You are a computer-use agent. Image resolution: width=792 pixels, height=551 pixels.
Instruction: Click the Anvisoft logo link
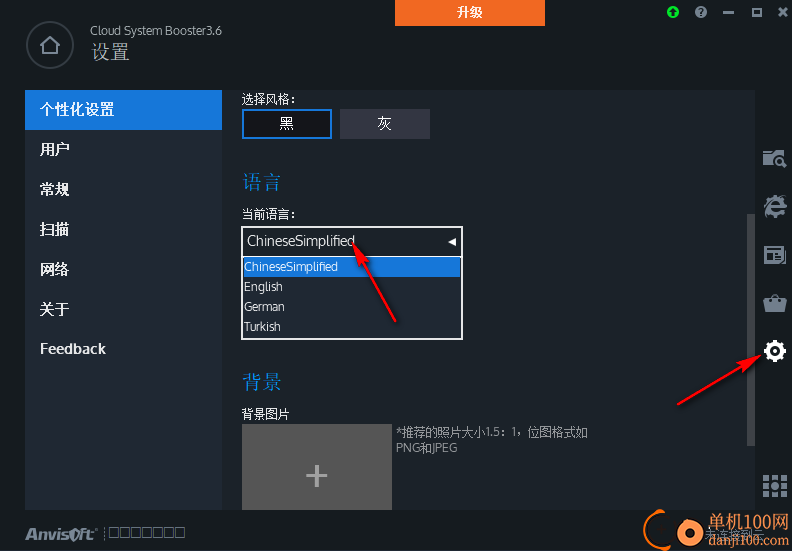(61, 533)
